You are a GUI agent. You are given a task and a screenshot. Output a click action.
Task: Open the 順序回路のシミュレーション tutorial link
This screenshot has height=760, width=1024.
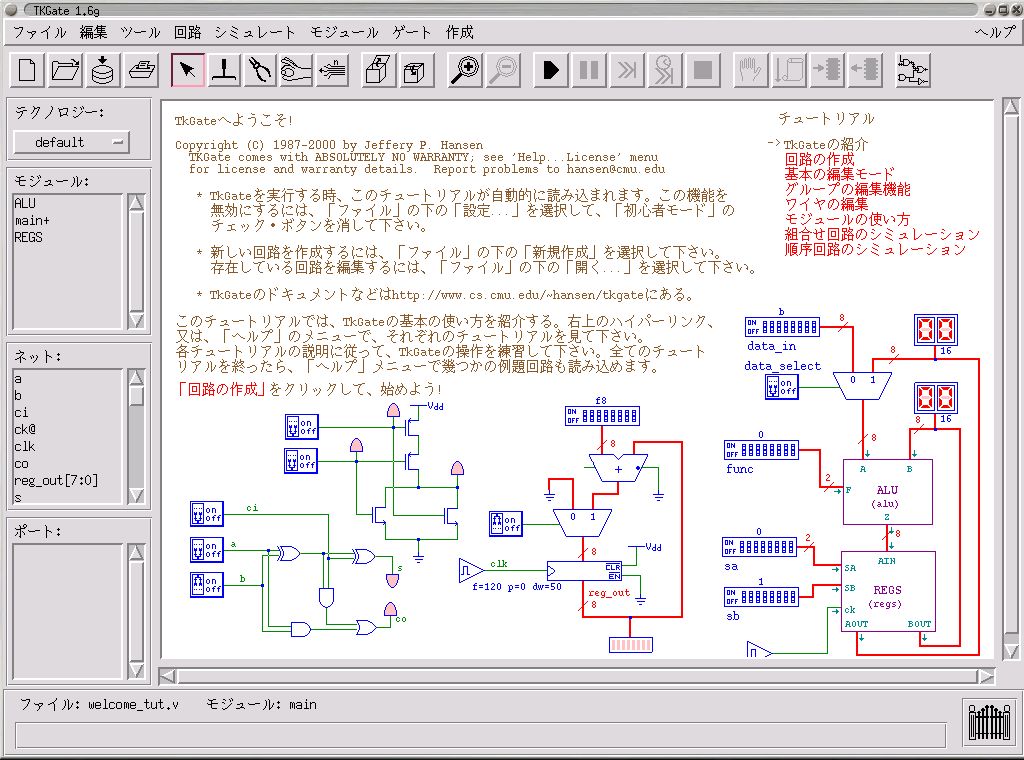pyautogui.click(x=875, y=249)
